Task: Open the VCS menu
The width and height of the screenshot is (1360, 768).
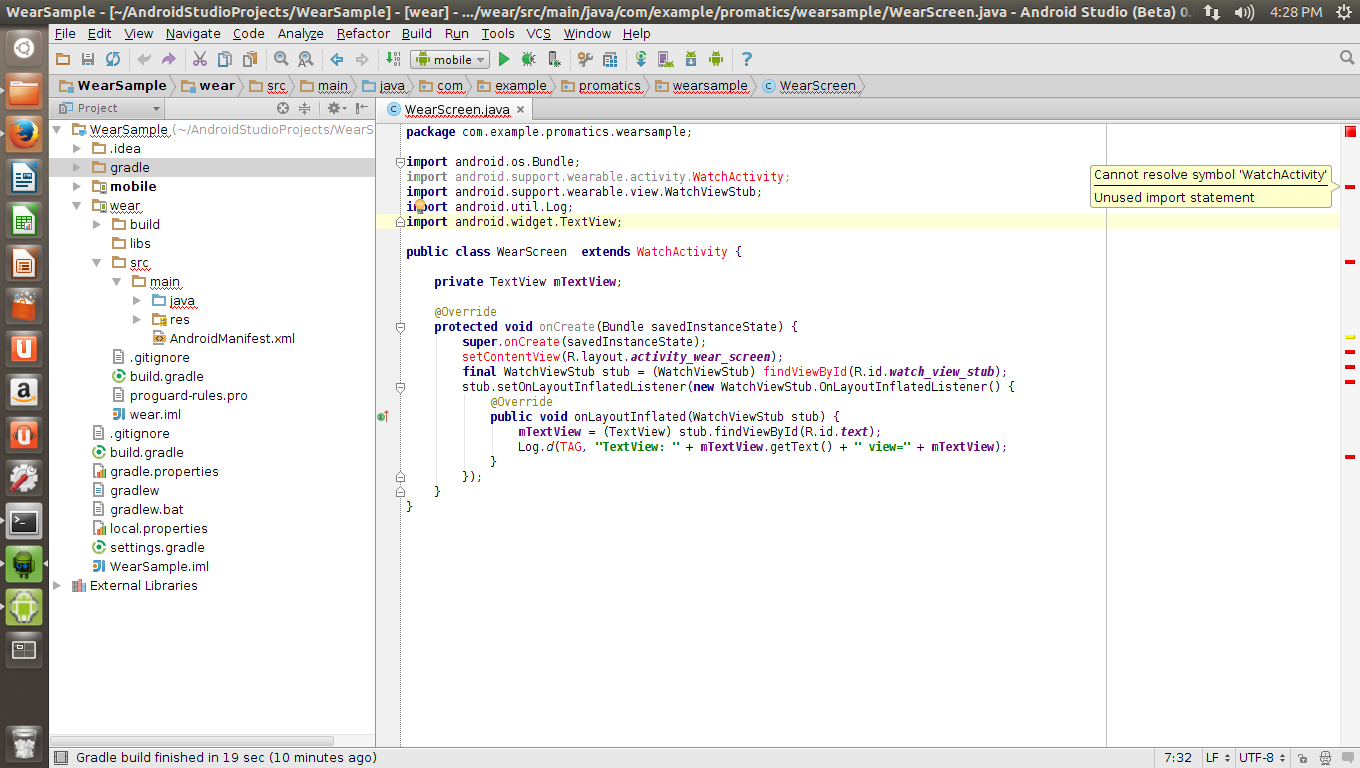Action: 539,33
